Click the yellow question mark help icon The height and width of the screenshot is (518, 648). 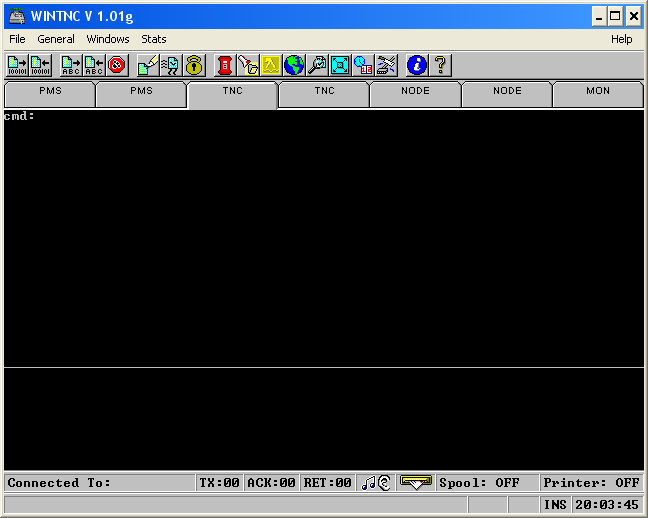tap(440, 65)
